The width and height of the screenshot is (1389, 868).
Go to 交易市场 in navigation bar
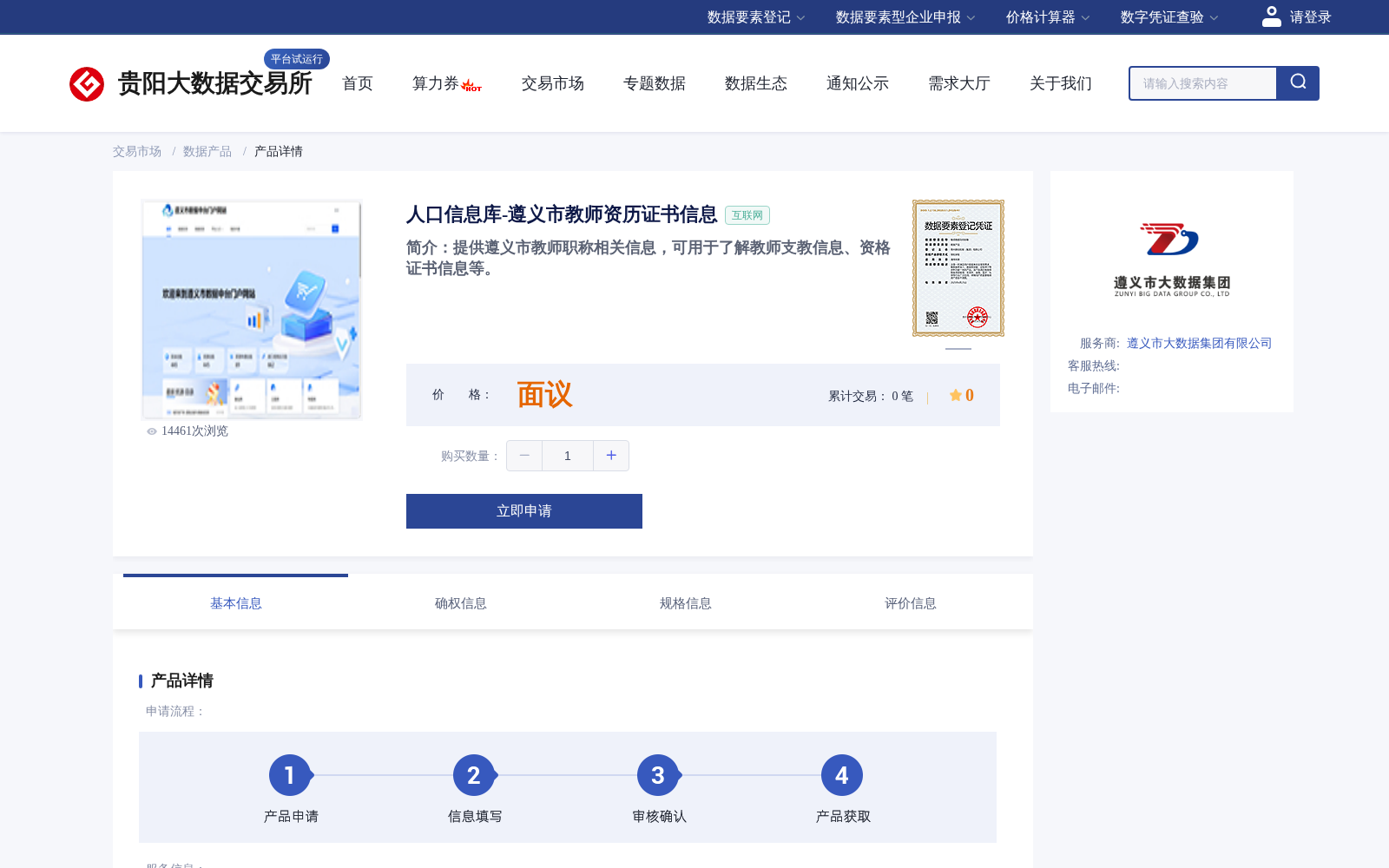coord(553,83)
